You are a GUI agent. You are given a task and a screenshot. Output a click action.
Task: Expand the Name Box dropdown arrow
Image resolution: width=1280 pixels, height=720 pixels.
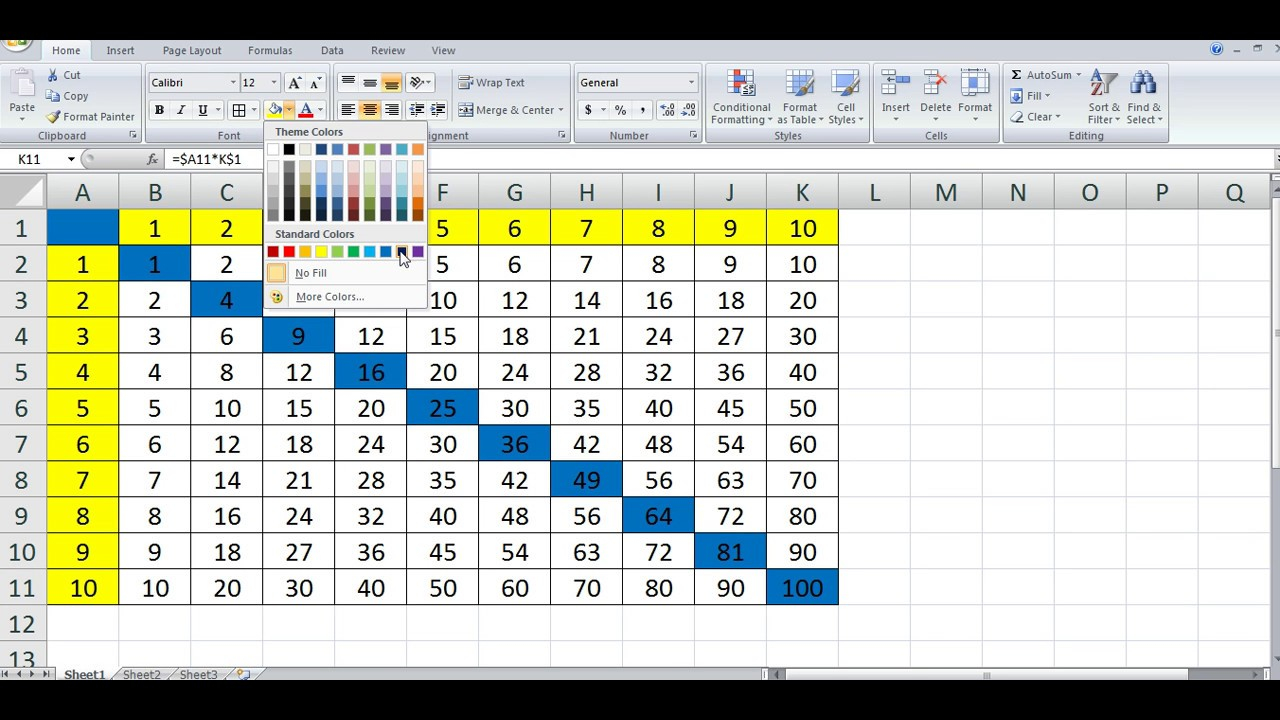click(71, 159)
